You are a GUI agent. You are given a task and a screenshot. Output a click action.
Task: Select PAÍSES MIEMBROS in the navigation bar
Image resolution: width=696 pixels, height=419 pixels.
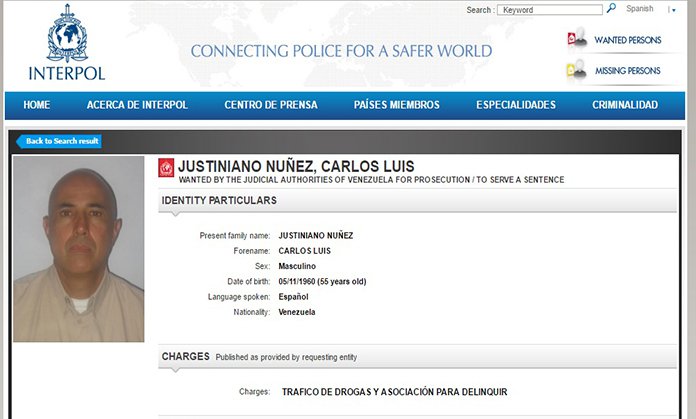click(x=396, y=105)
